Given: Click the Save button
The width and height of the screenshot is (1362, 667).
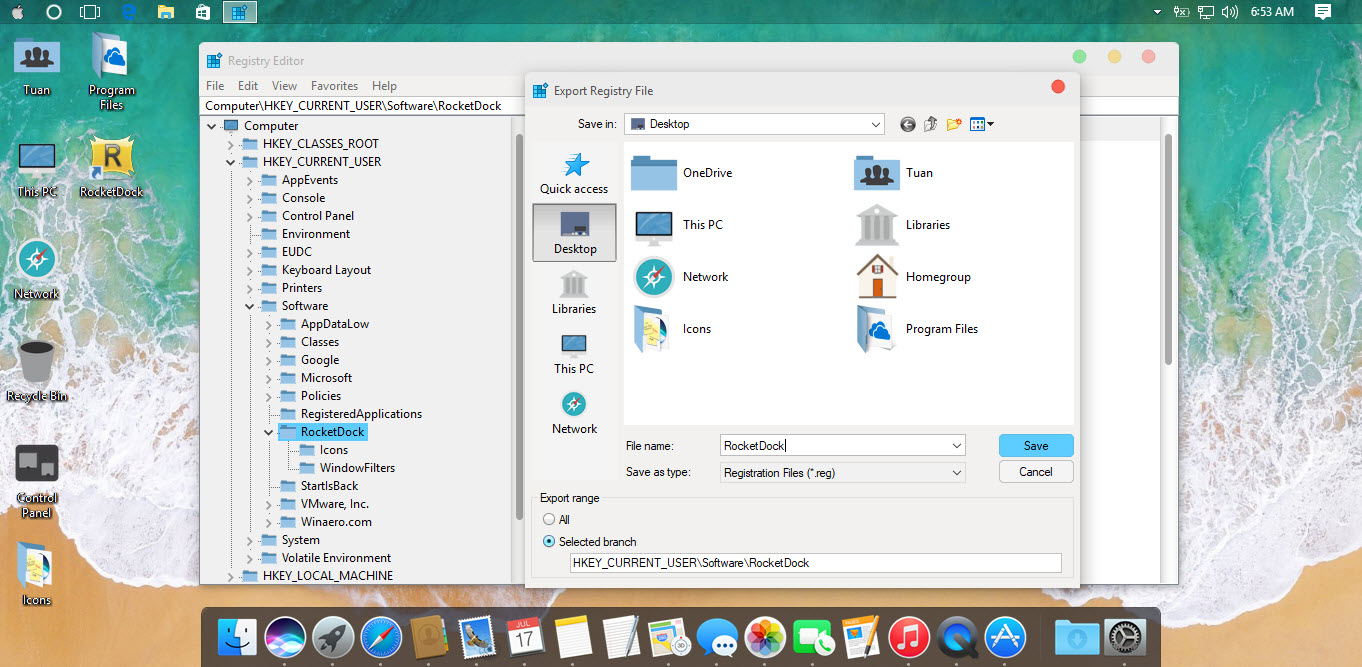Looking at the screenshot, I should [1035, 445].
